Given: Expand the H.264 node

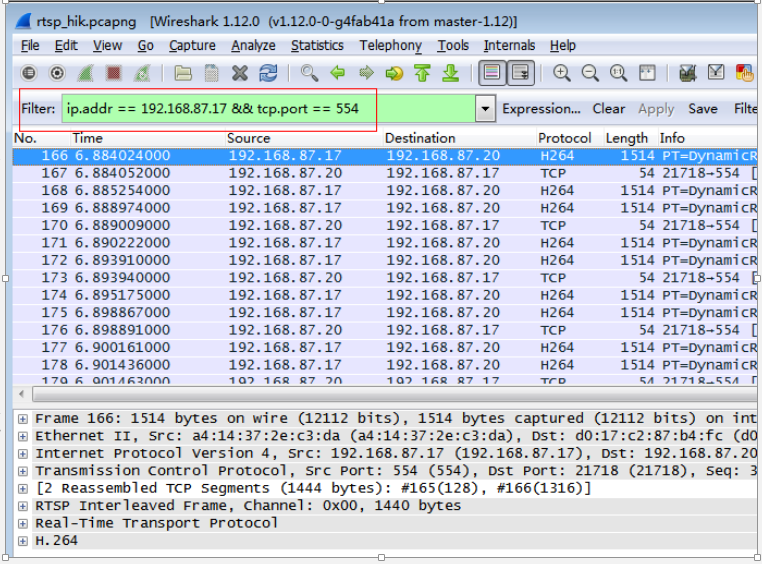Looking at the screenshot, I should (22, 541).
